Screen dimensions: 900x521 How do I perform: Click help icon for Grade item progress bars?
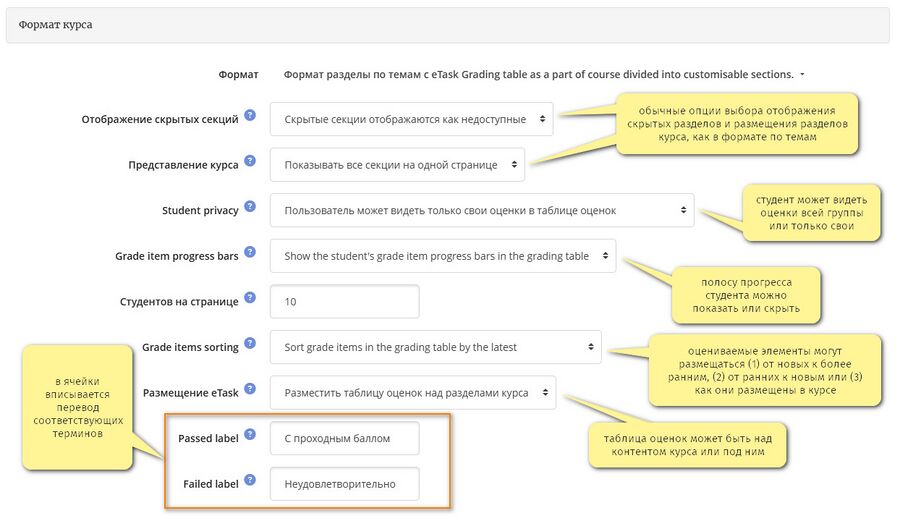tap(250, 252)
